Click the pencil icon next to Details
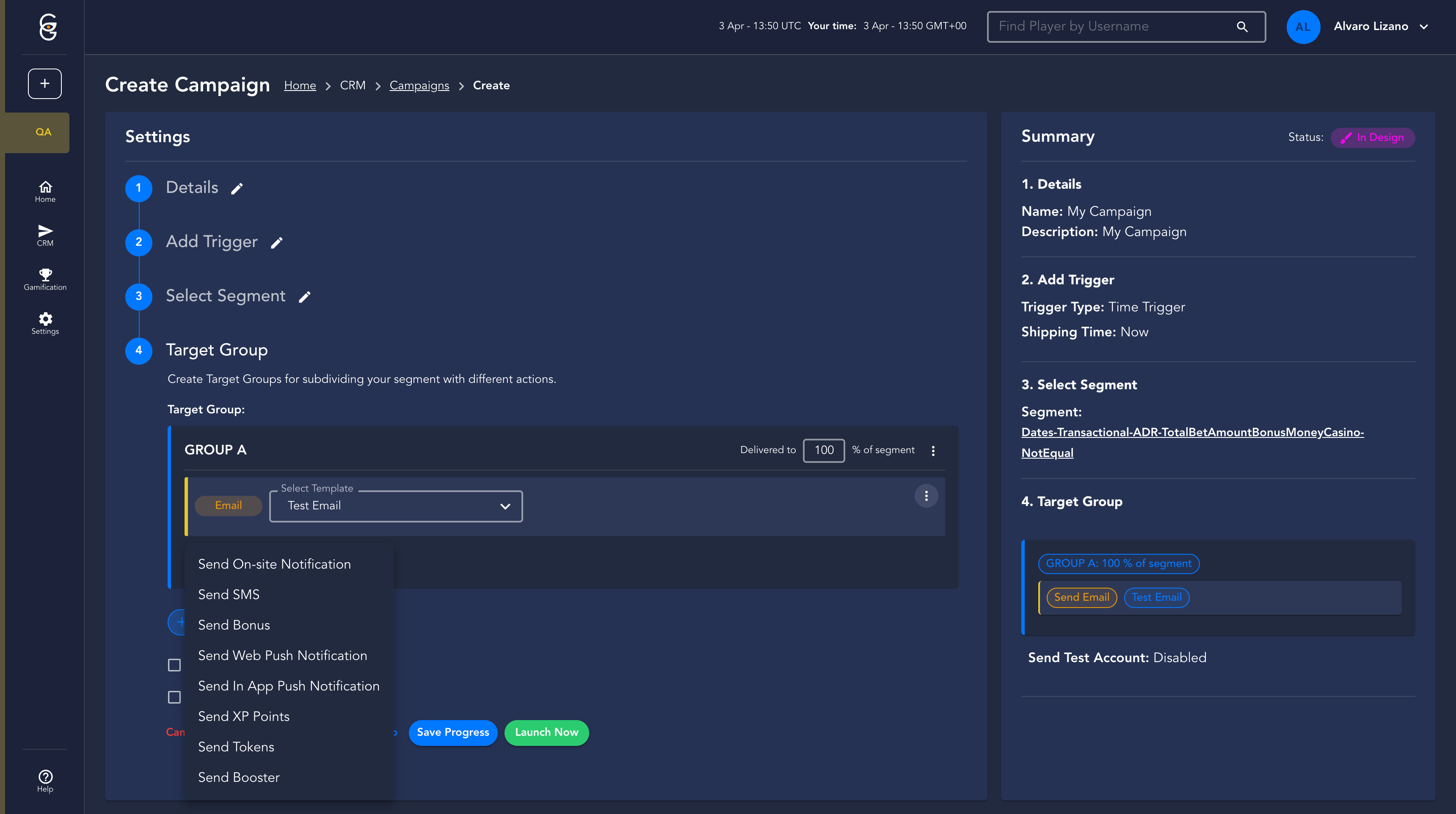Viewport: 1456px width, 814px height. point(237,189)
